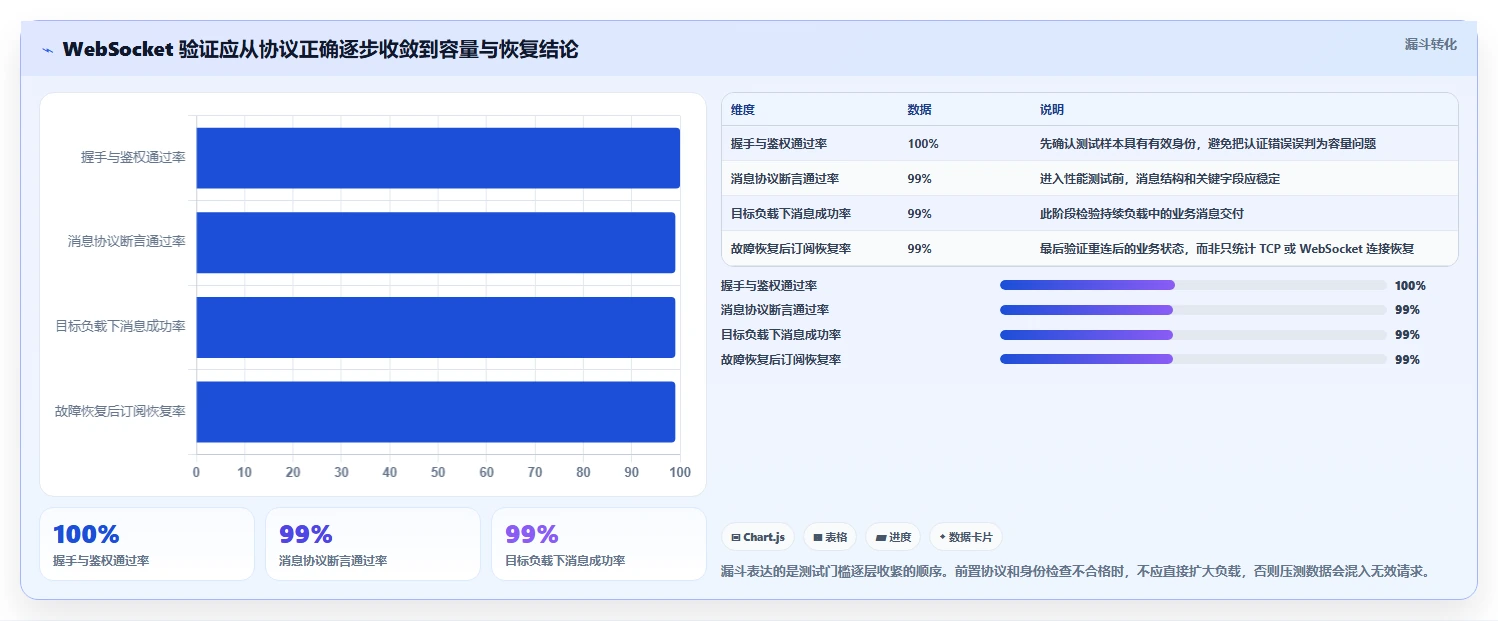Viewport: 1498px width, 621px height.
Task: Click the 数据卡片 chip
Action: [x=966, y=537]
